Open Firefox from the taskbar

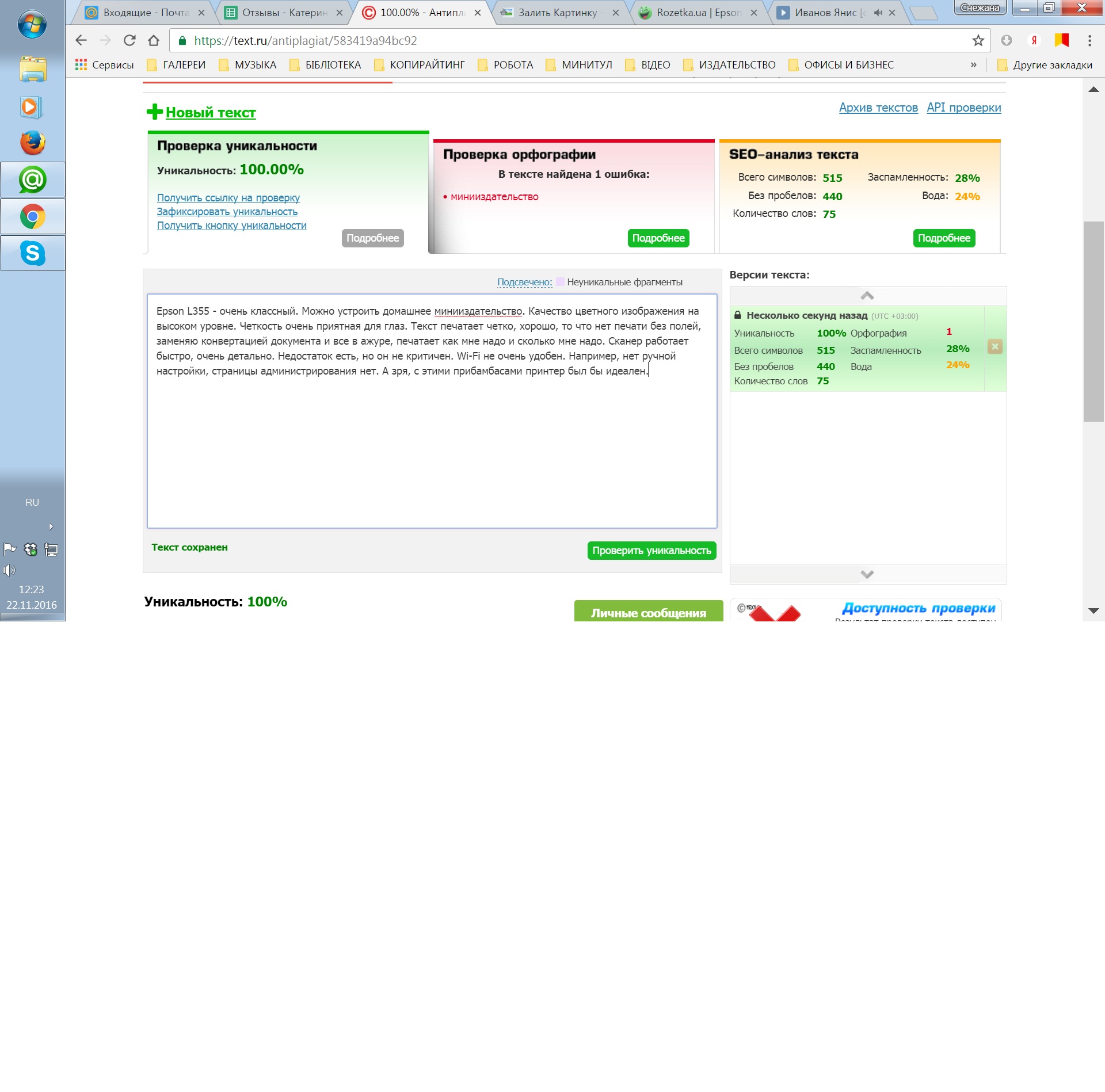(x=33, y=143)
